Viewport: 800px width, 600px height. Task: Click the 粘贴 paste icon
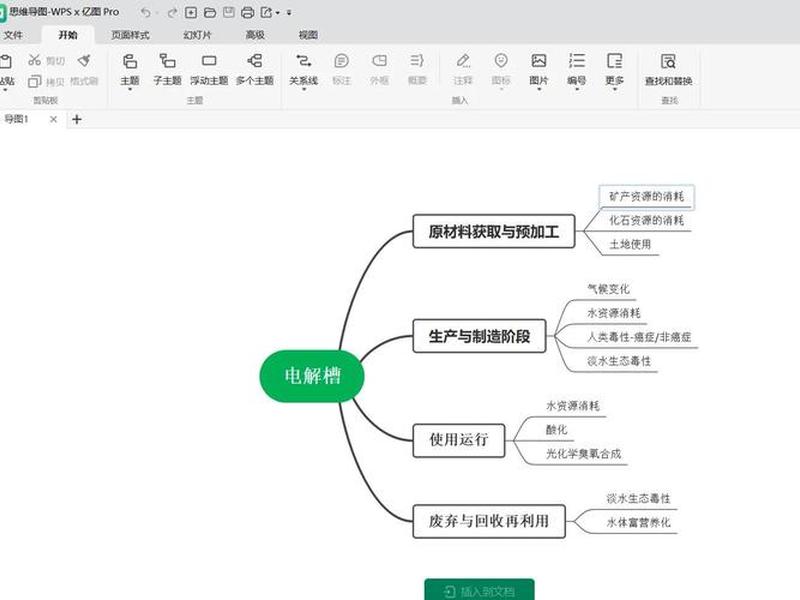(x=6, y=62)
